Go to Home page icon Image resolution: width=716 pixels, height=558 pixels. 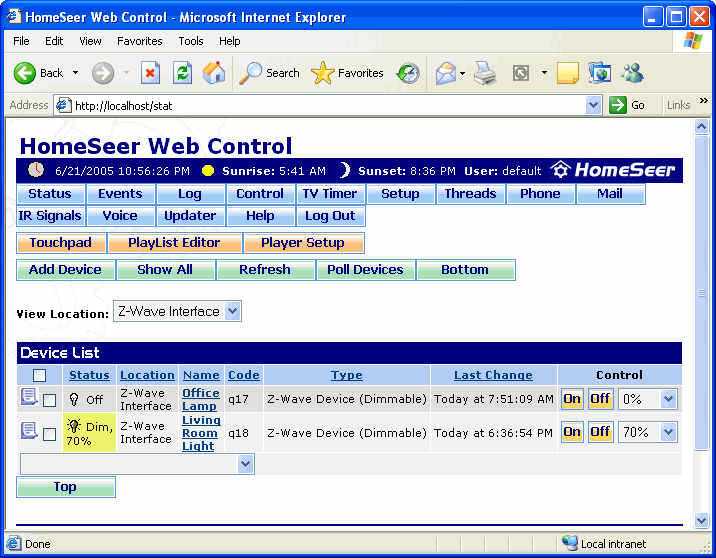pos(214,73)
